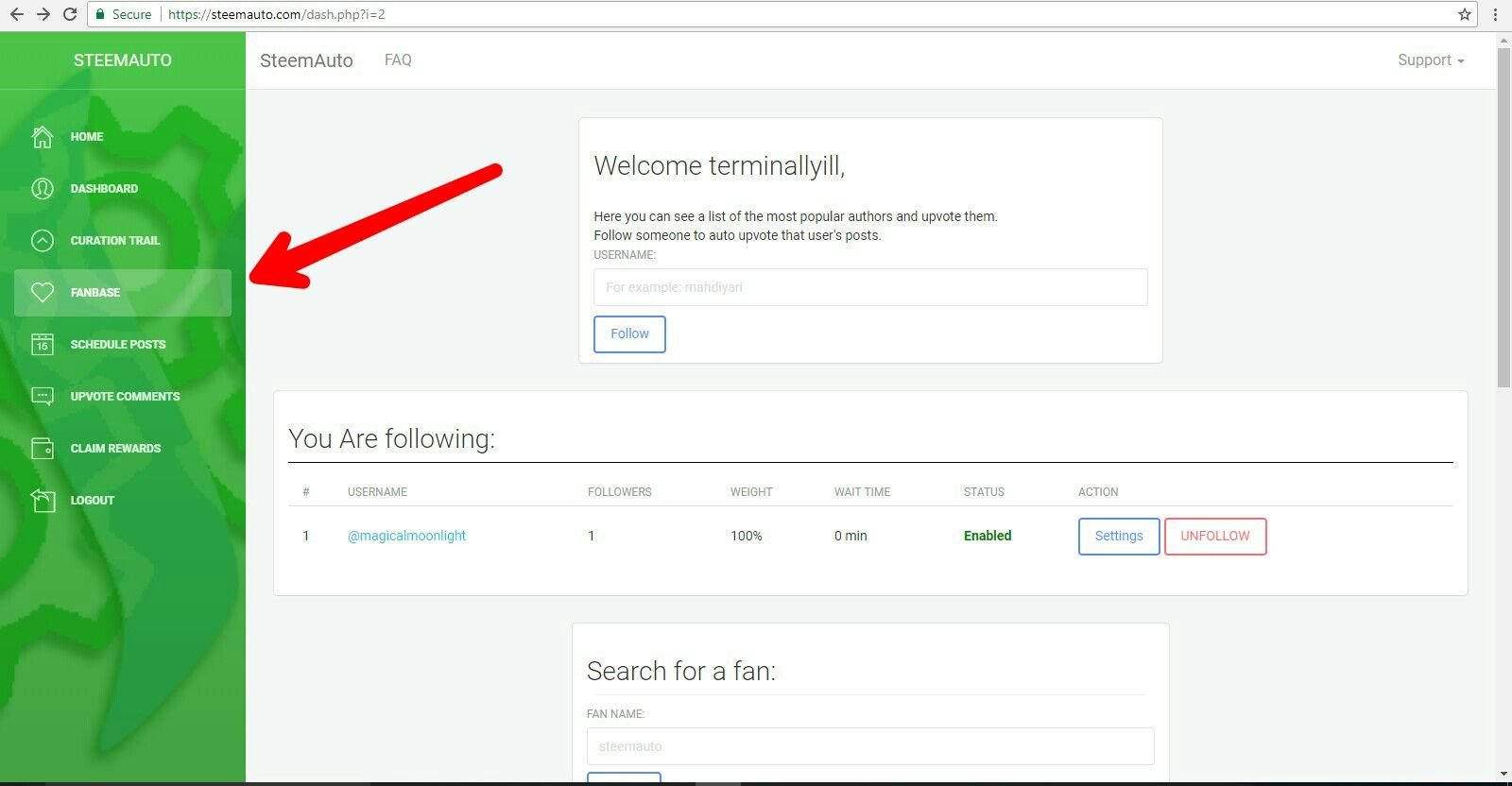The image size is (1512, 786).
Task: Click STEEMAUTO sidebar logo text
Action: (x=123, y=60)
